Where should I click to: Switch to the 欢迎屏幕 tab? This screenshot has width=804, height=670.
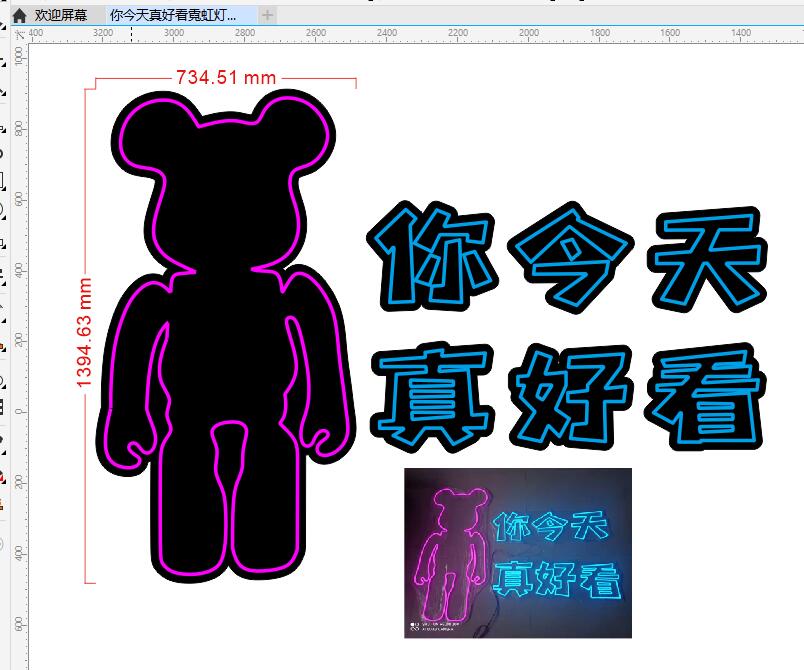(61, 15)
